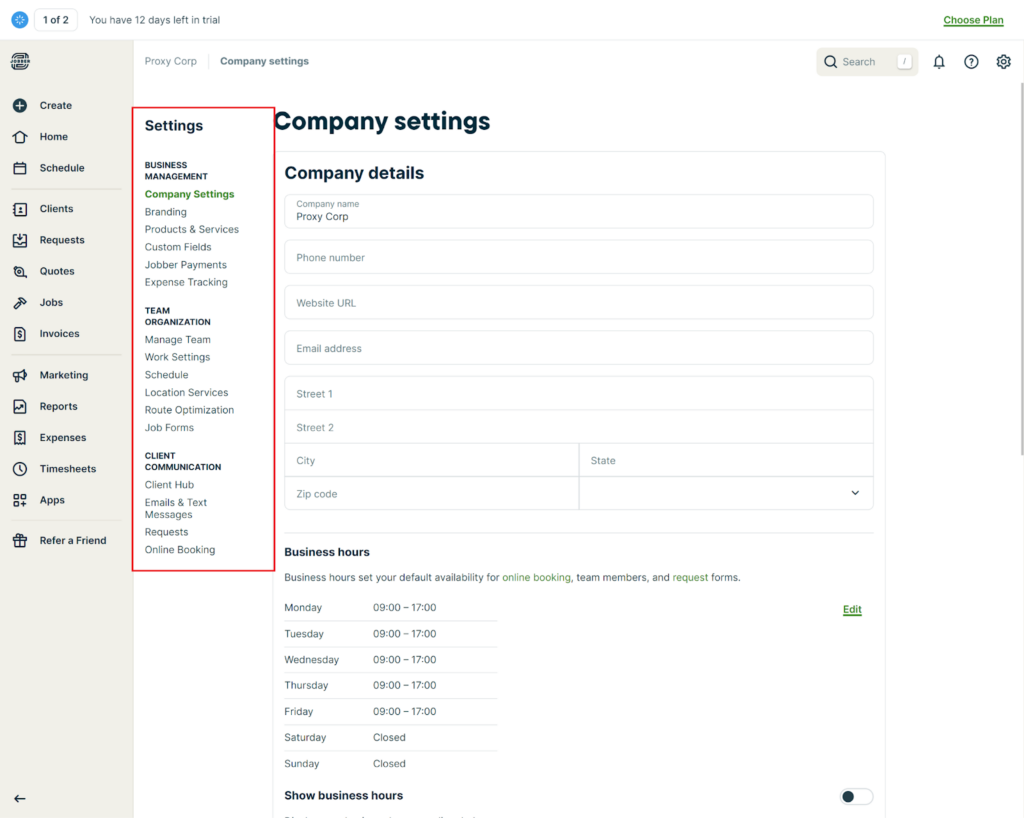Open Marketing megaphone icon
This screenshot has height=818, width=1024.
click(20, 375)
